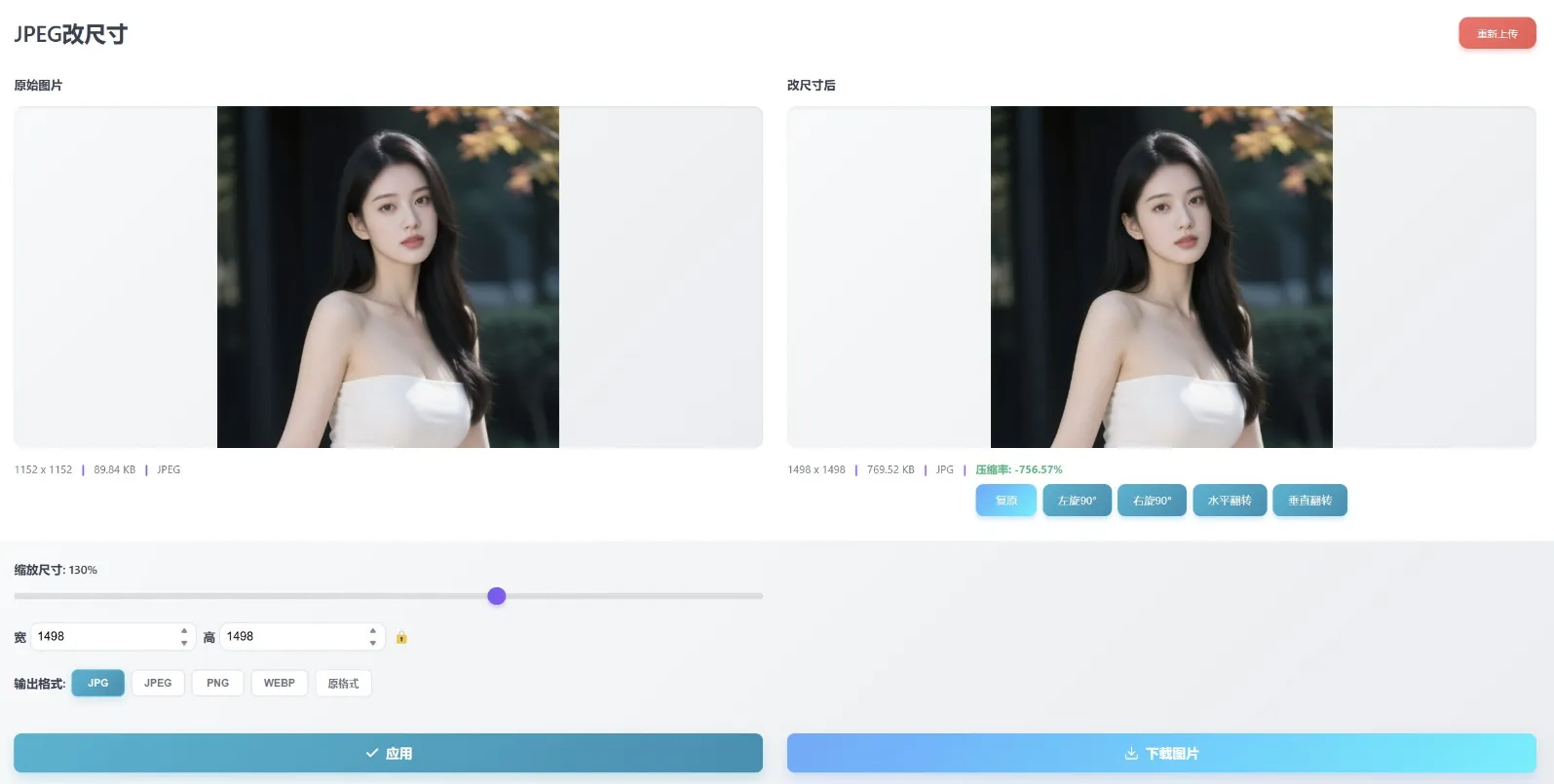Click the 下载图片 download button
The width and height of the screenshot is (1554, 784).
pyautogui.click(x=1161, y=753)
